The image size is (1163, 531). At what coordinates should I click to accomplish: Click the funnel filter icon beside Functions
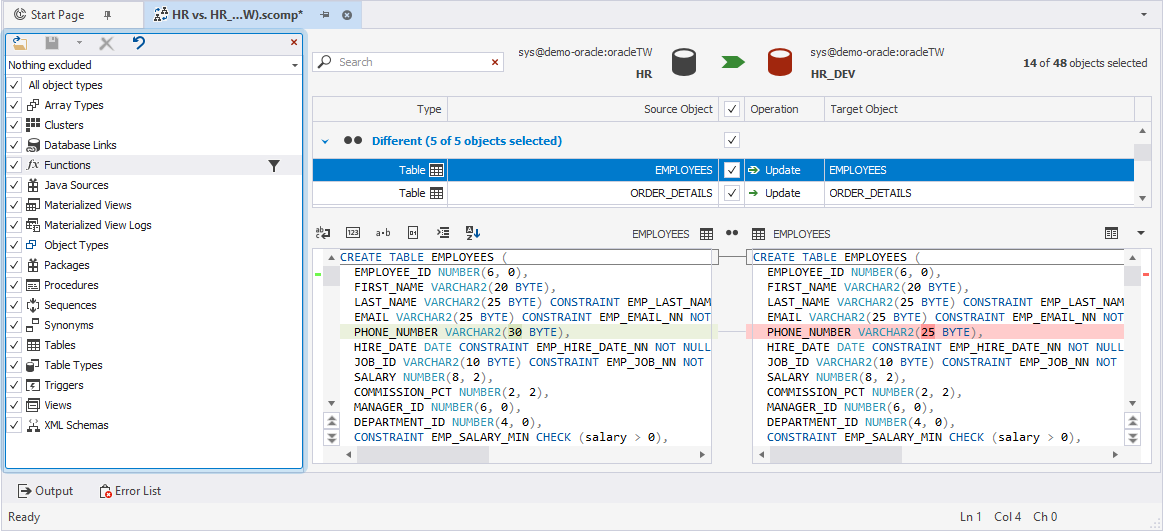274,165
